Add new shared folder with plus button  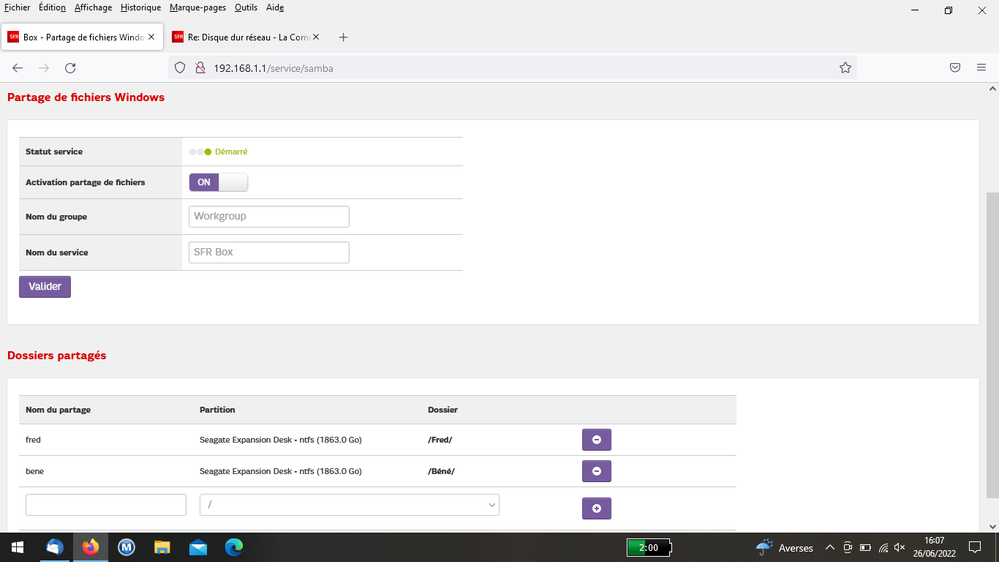pyautogui.click(x=596, y=508)
